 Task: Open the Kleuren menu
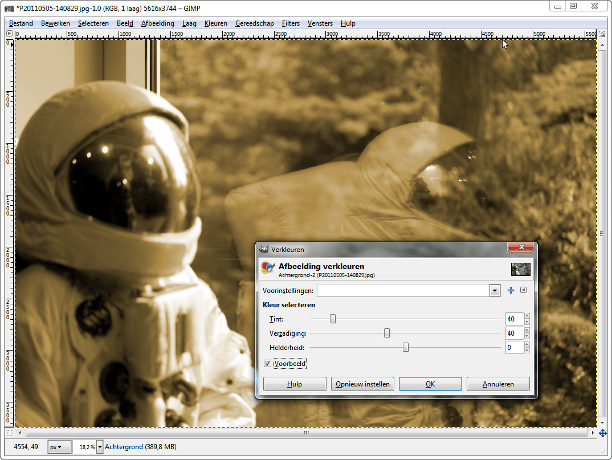point(216,23)
